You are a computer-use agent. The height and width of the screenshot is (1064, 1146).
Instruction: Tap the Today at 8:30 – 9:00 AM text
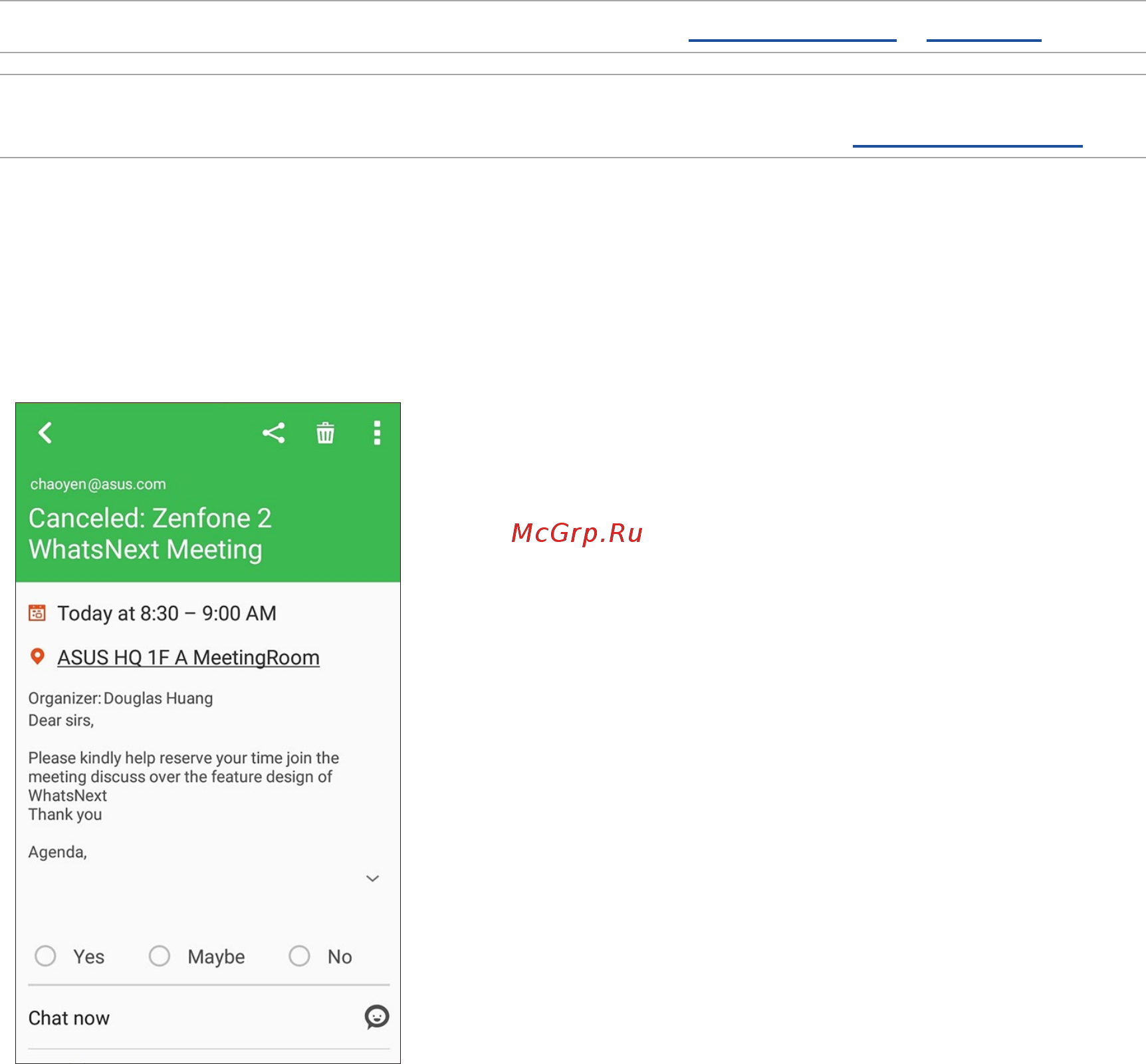167,613
